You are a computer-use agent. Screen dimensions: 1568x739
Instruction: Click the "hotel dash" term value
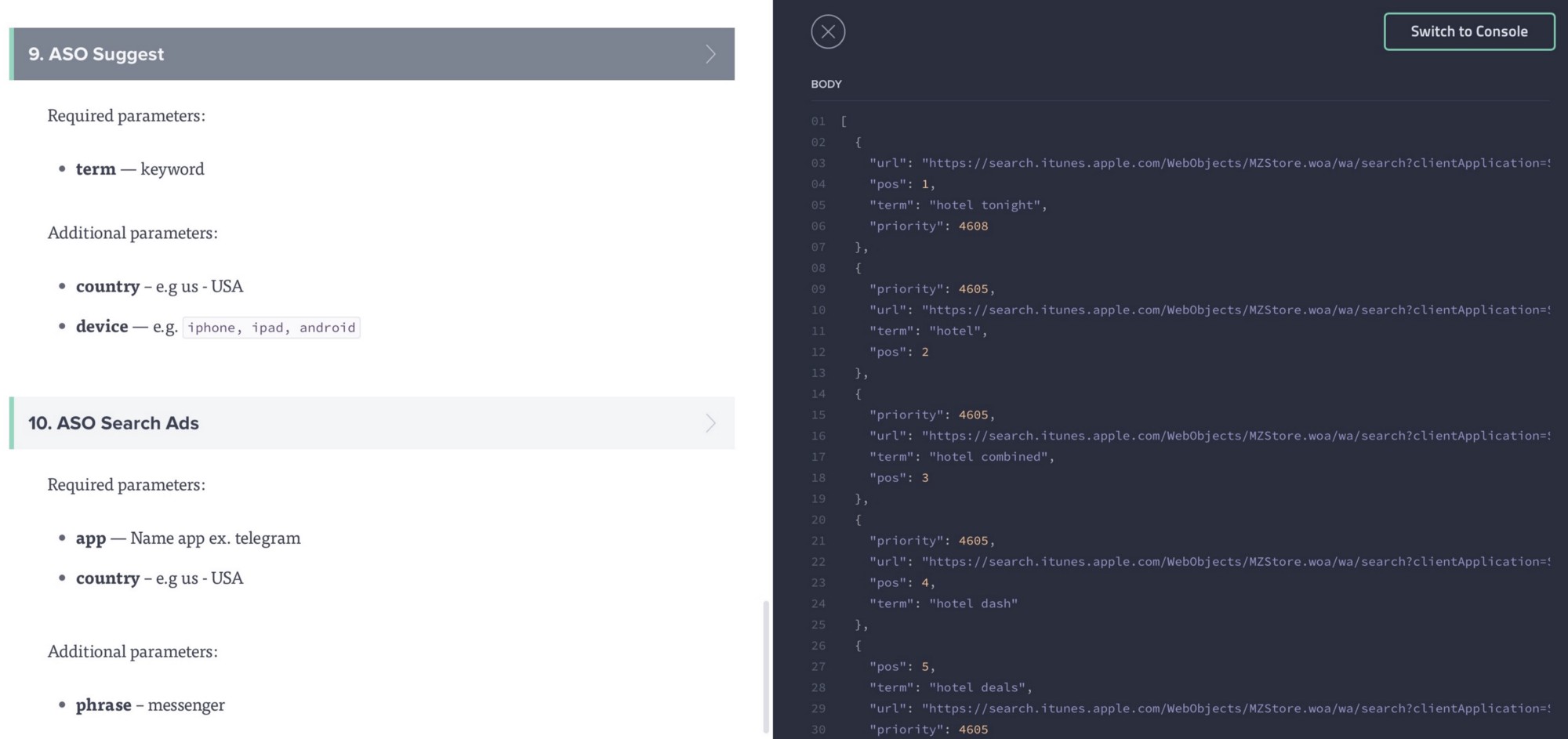click(973, 604)
